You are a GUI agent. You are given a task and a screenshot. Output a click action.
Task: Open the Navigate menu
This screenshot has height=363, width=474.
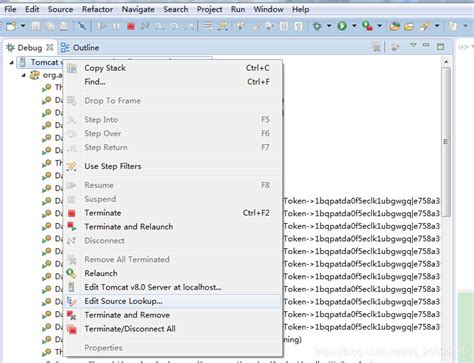138,9
